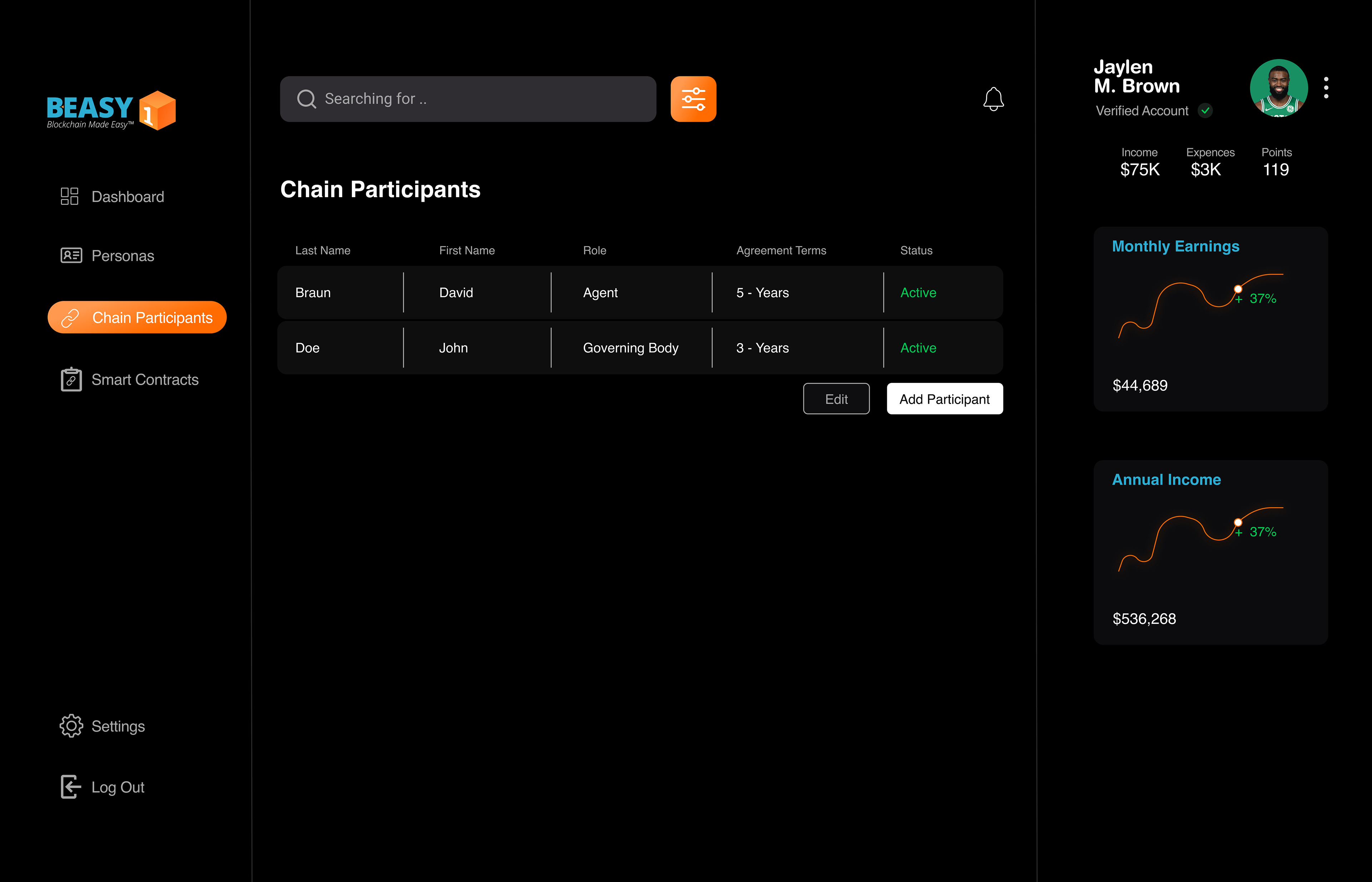Click the First Name column header
Viewport: 1372px width, 882px height.
pos(467,250)
